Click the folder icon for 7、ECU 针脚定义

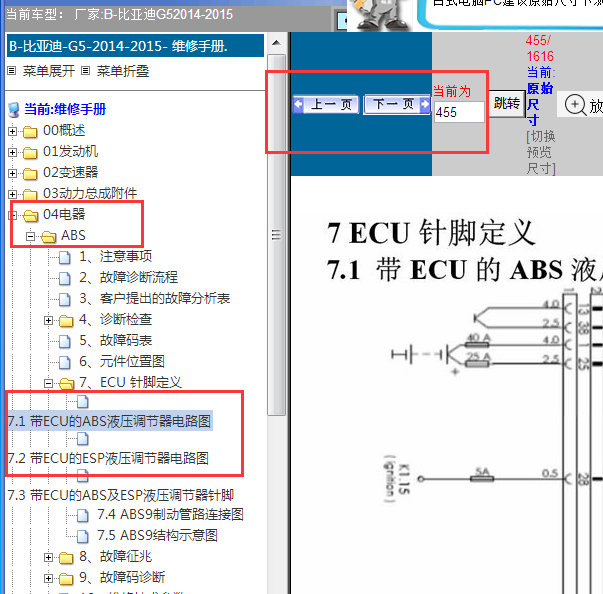[67, 383]
